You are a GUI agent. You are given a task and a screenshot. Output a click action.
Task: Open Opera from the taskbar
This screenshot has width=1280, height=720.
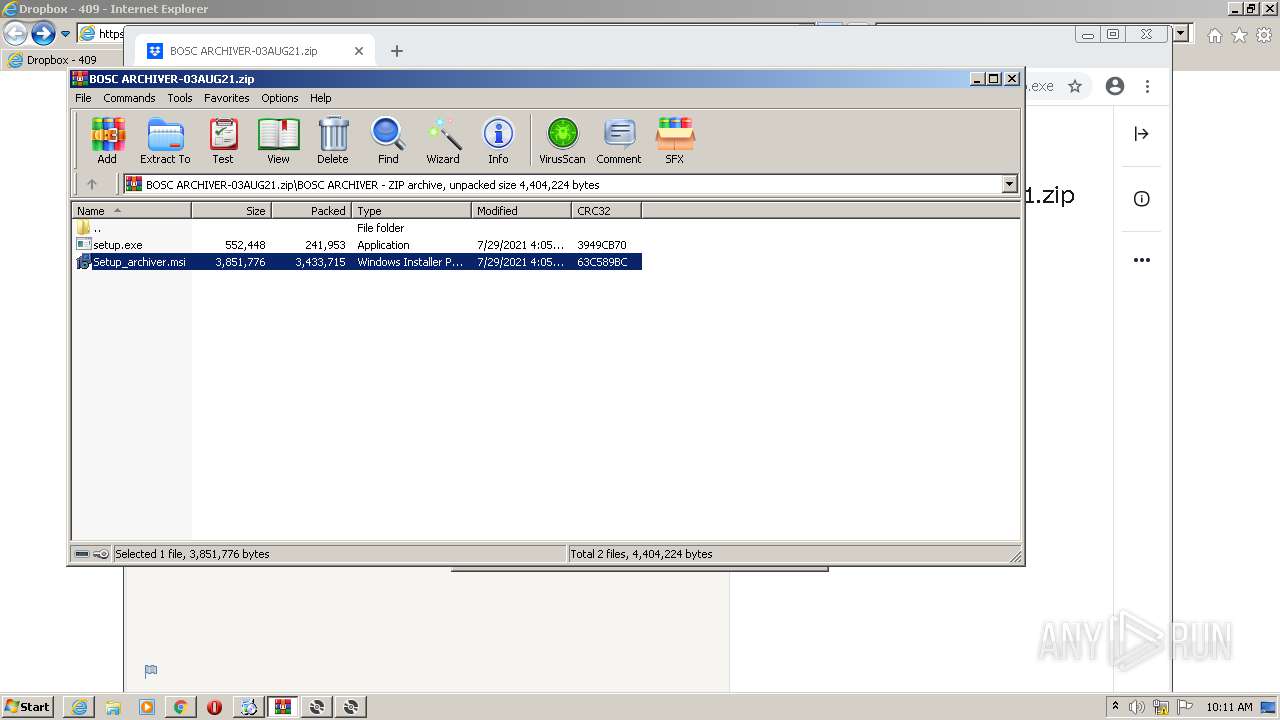click(x=214, y=707)
